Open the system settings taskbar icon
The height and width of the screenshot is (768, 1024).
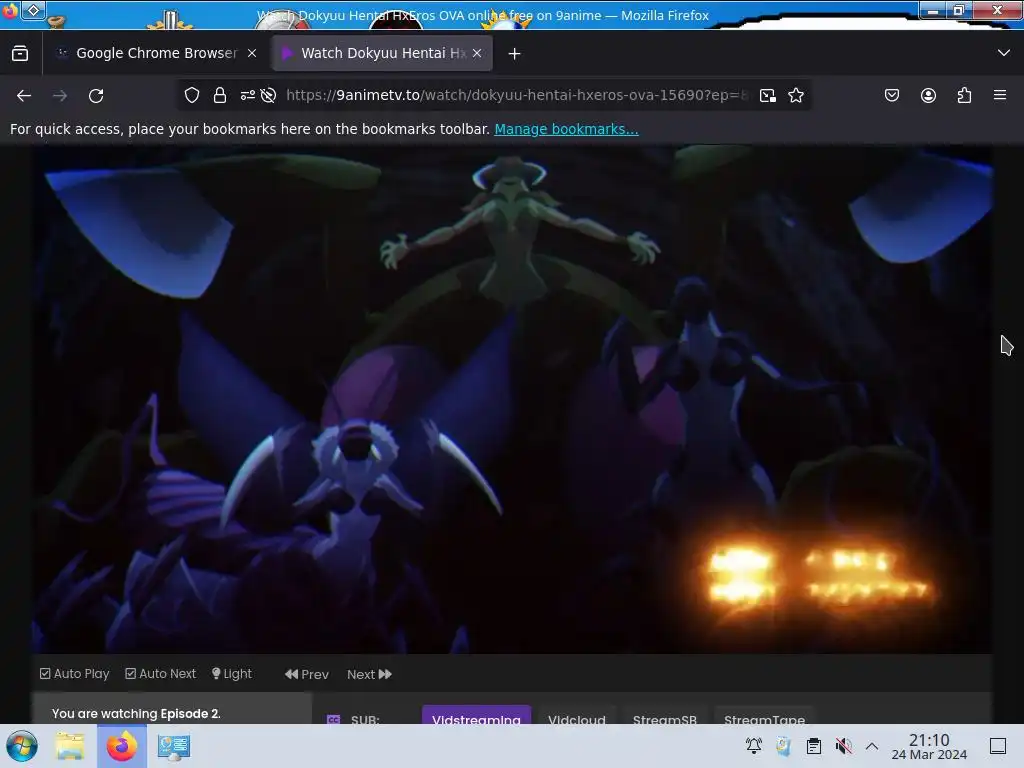coord(174,746)
